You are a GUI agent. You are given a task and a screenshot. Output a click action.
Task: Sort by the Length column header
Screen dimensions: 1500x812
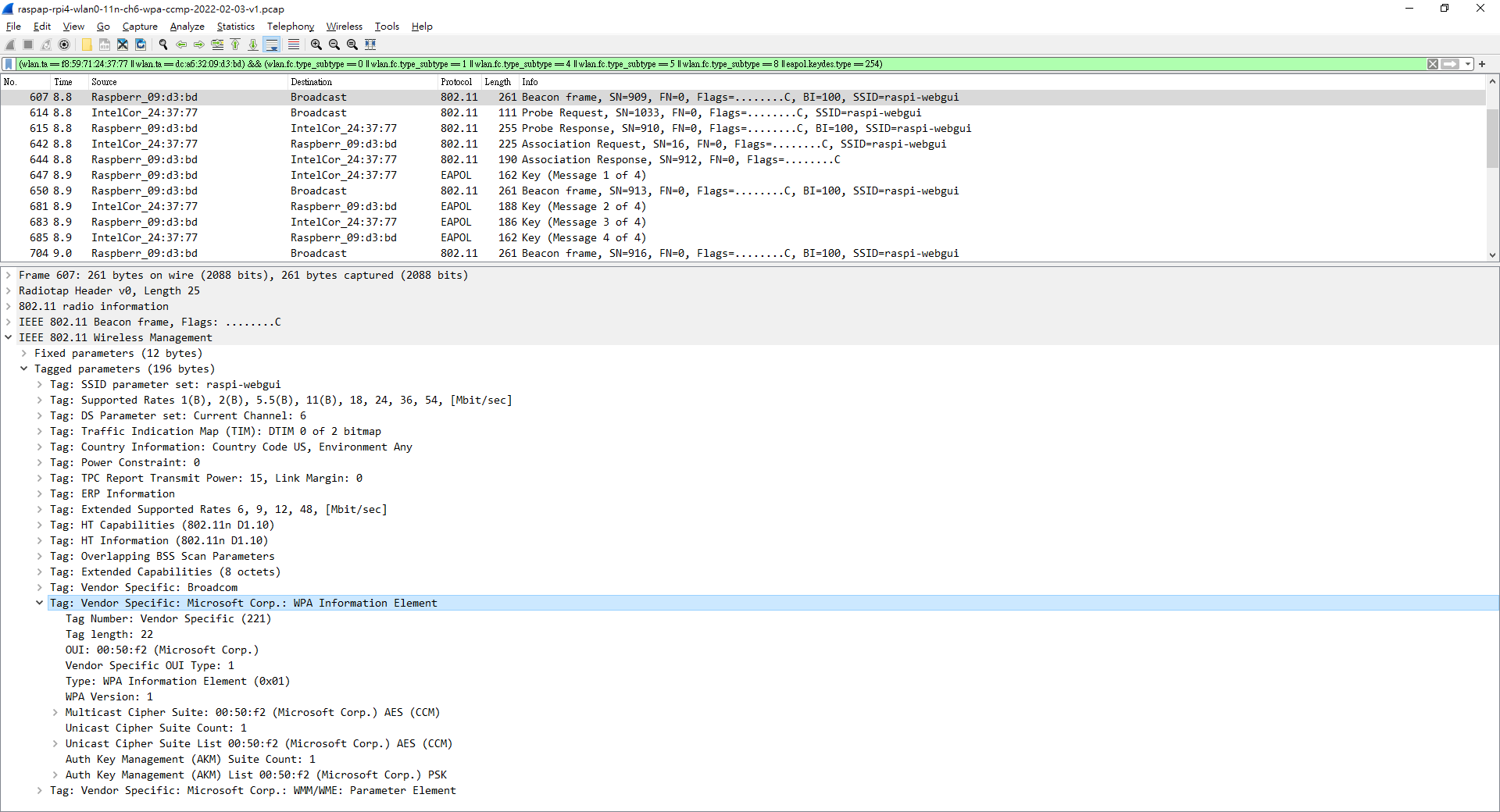tap(500, 82)
